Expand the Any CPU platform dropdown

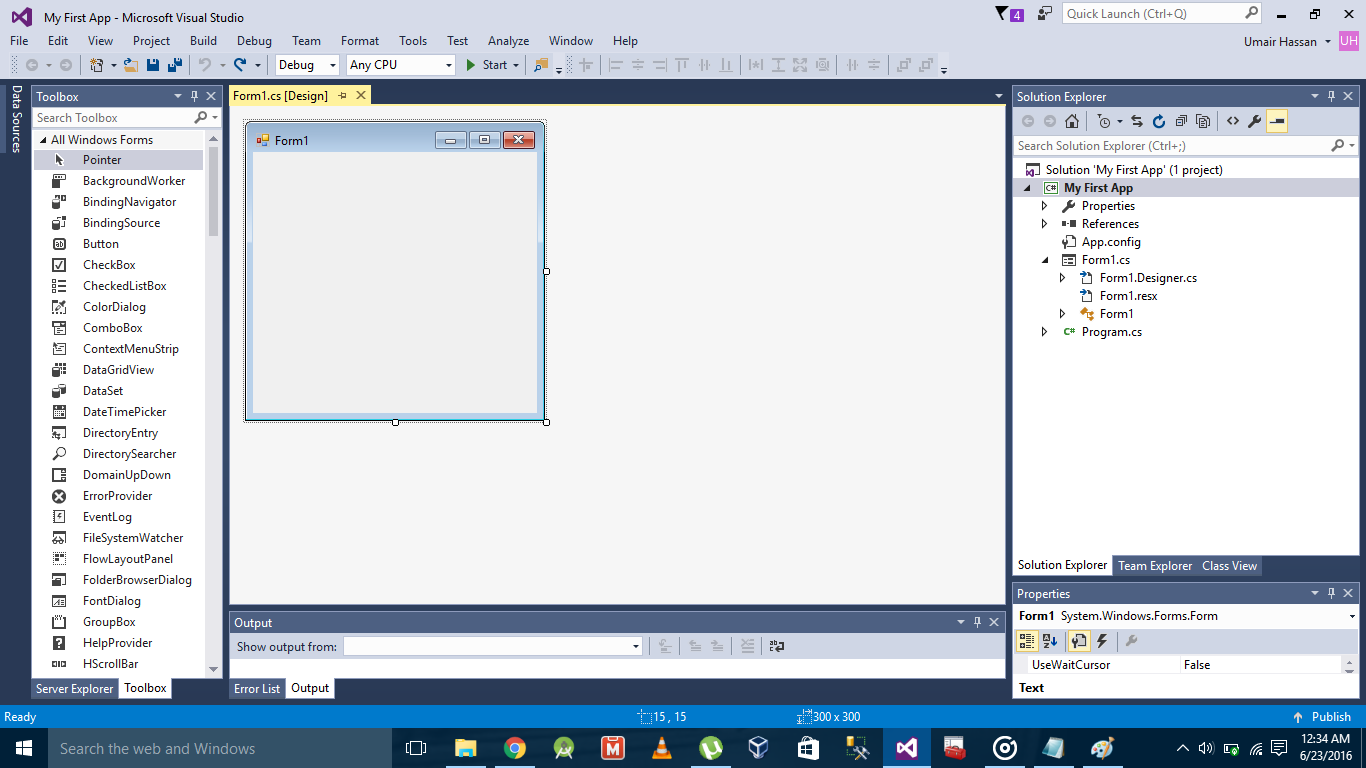pyautogui.click(x=449, y=64)
